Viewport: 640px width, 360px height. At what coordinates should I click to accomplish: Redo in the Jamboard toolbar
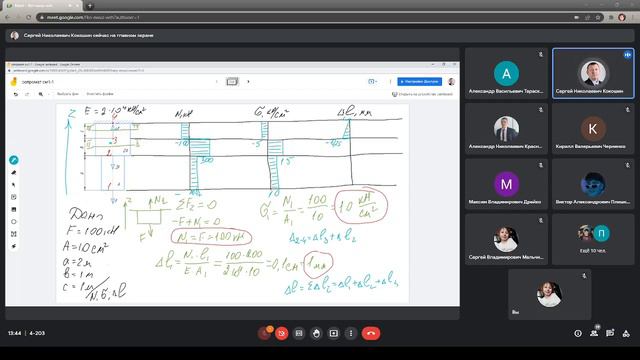tap(27, 94)
